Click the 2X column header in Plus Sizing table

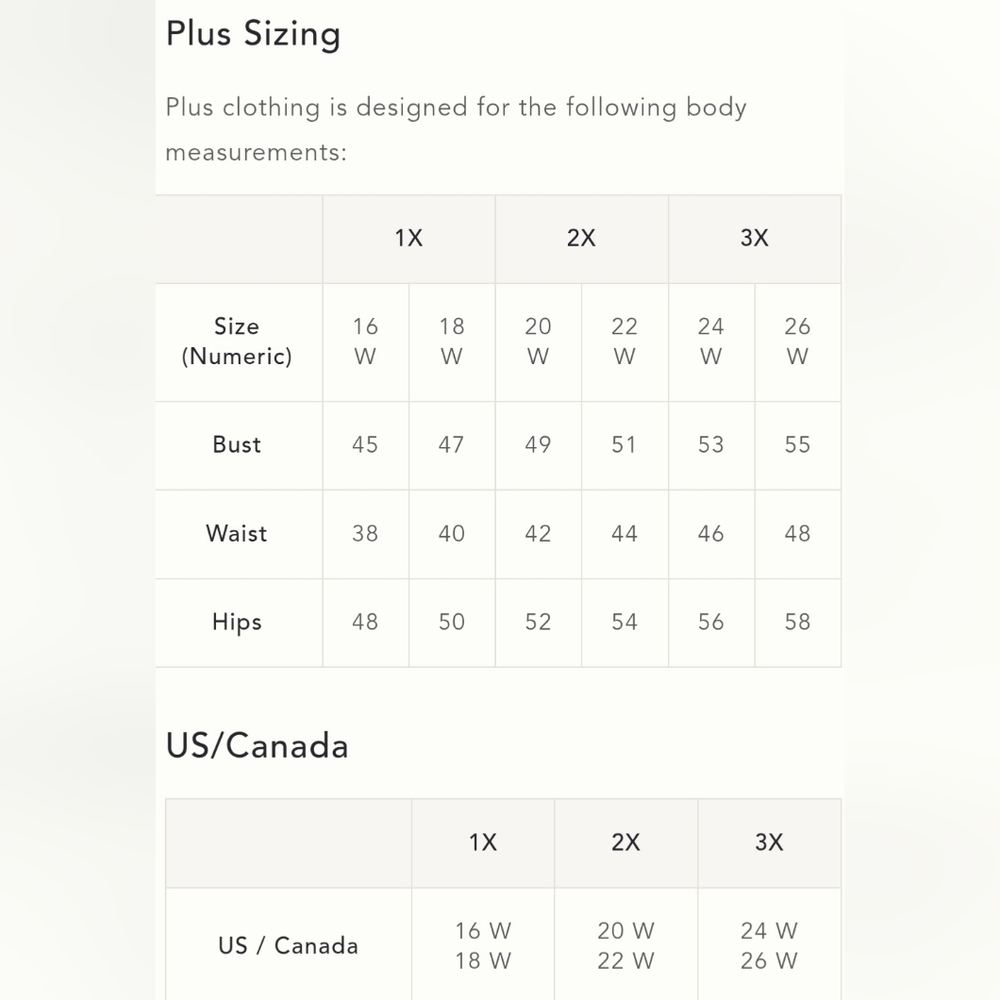coord(582,239)
